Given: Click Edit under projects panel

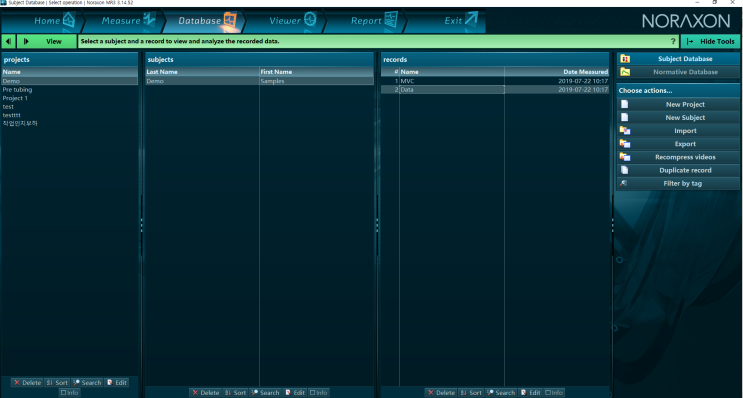Looking at the screenshot, I should (117, 382).
